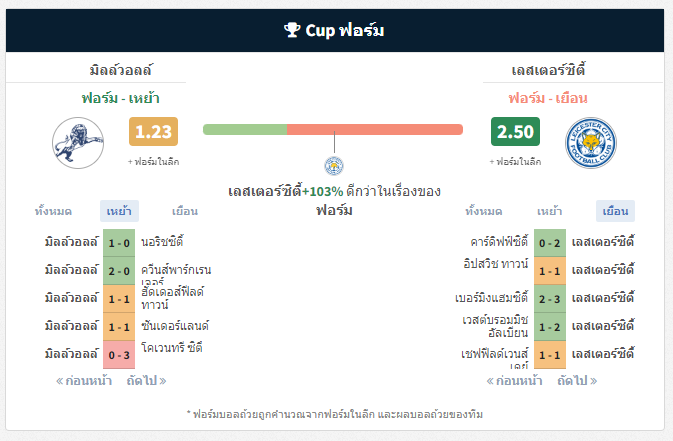Click the small Leicester badge under form bar

tap(334, 166)
